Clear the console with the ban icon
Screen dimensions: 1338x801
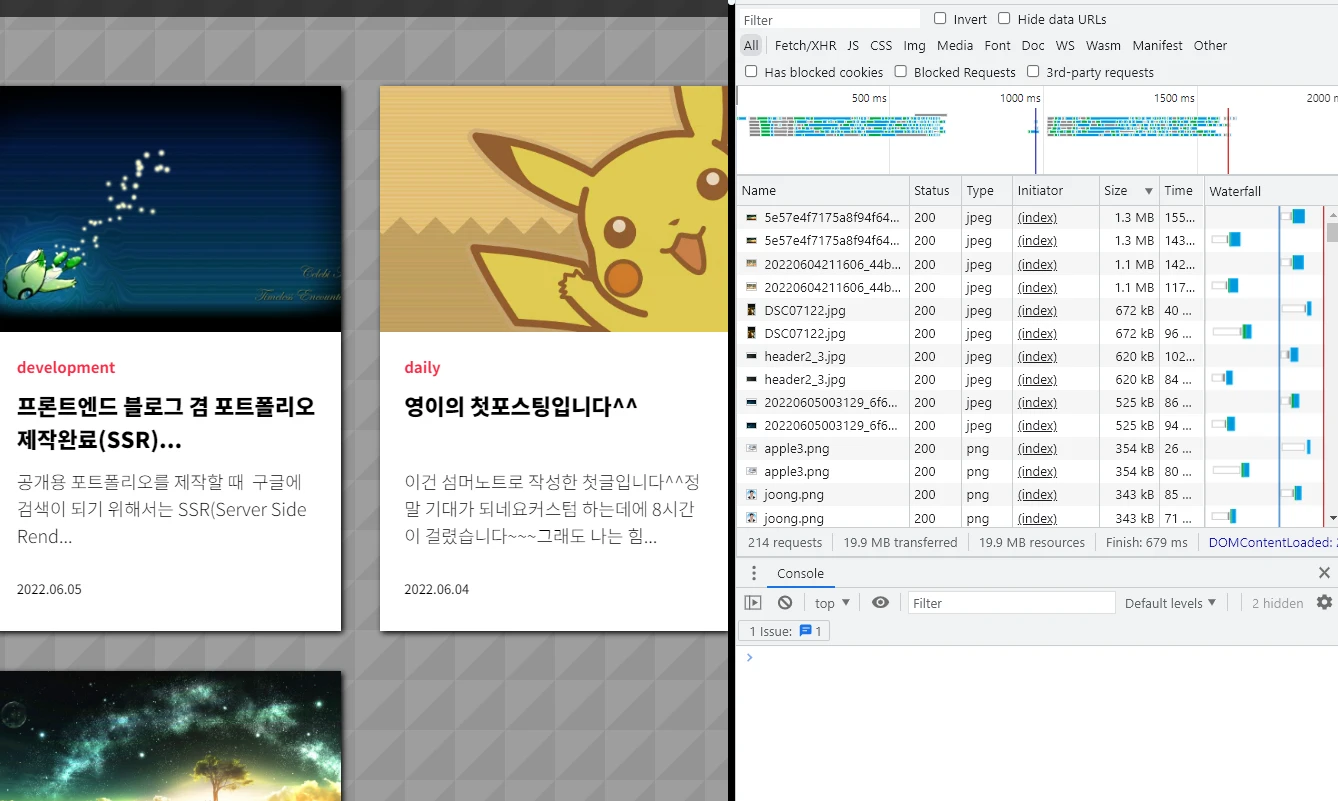[x=785, y=603]
